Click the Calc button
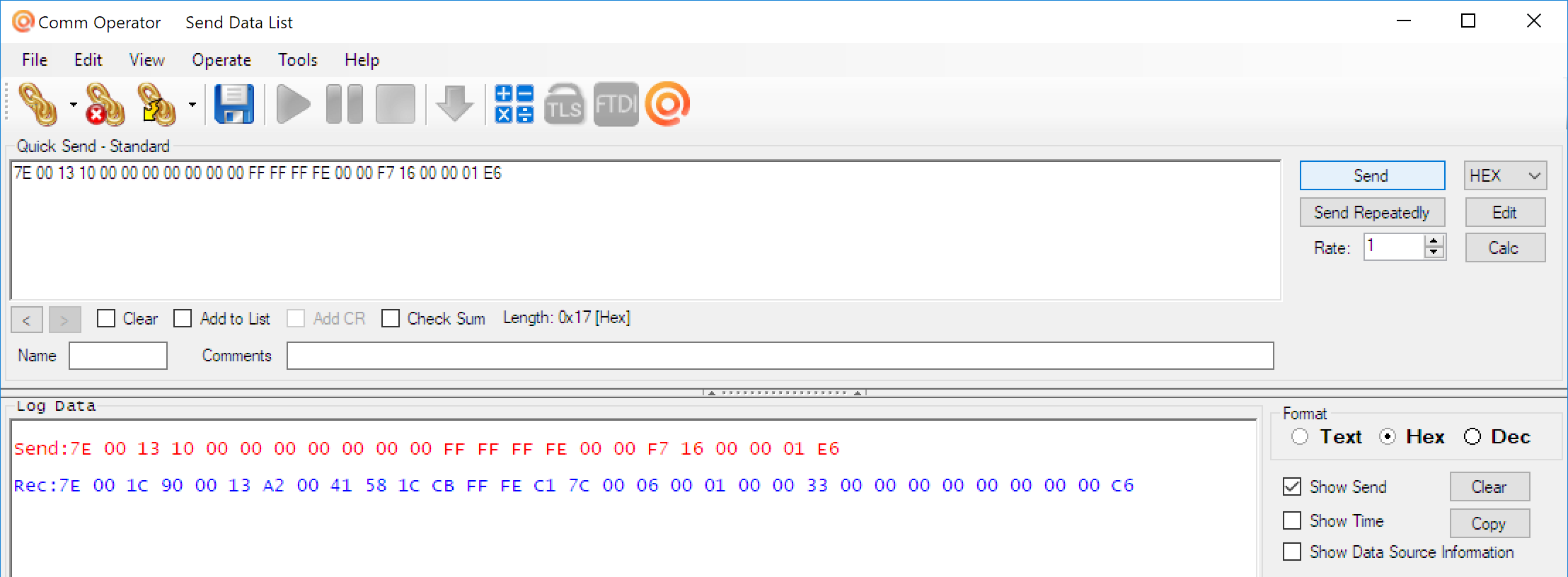 click(x=1505, y=247)
